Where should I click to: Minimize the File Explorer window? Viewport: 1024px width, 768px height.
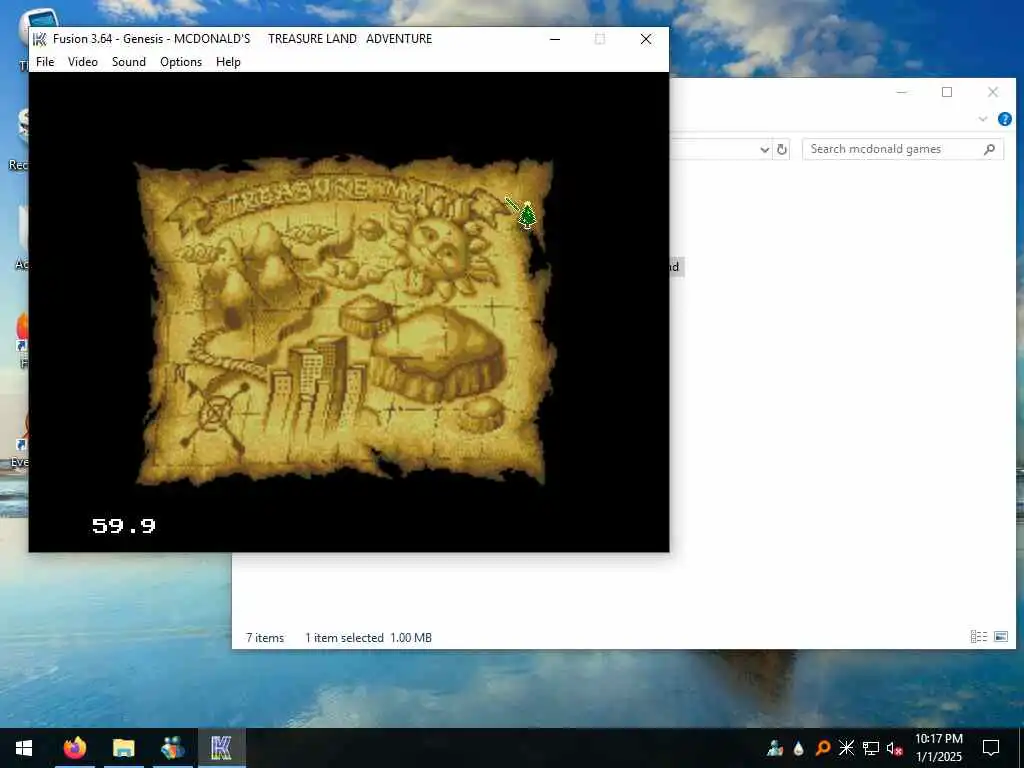pyautogui.click(x=902, y=93)
